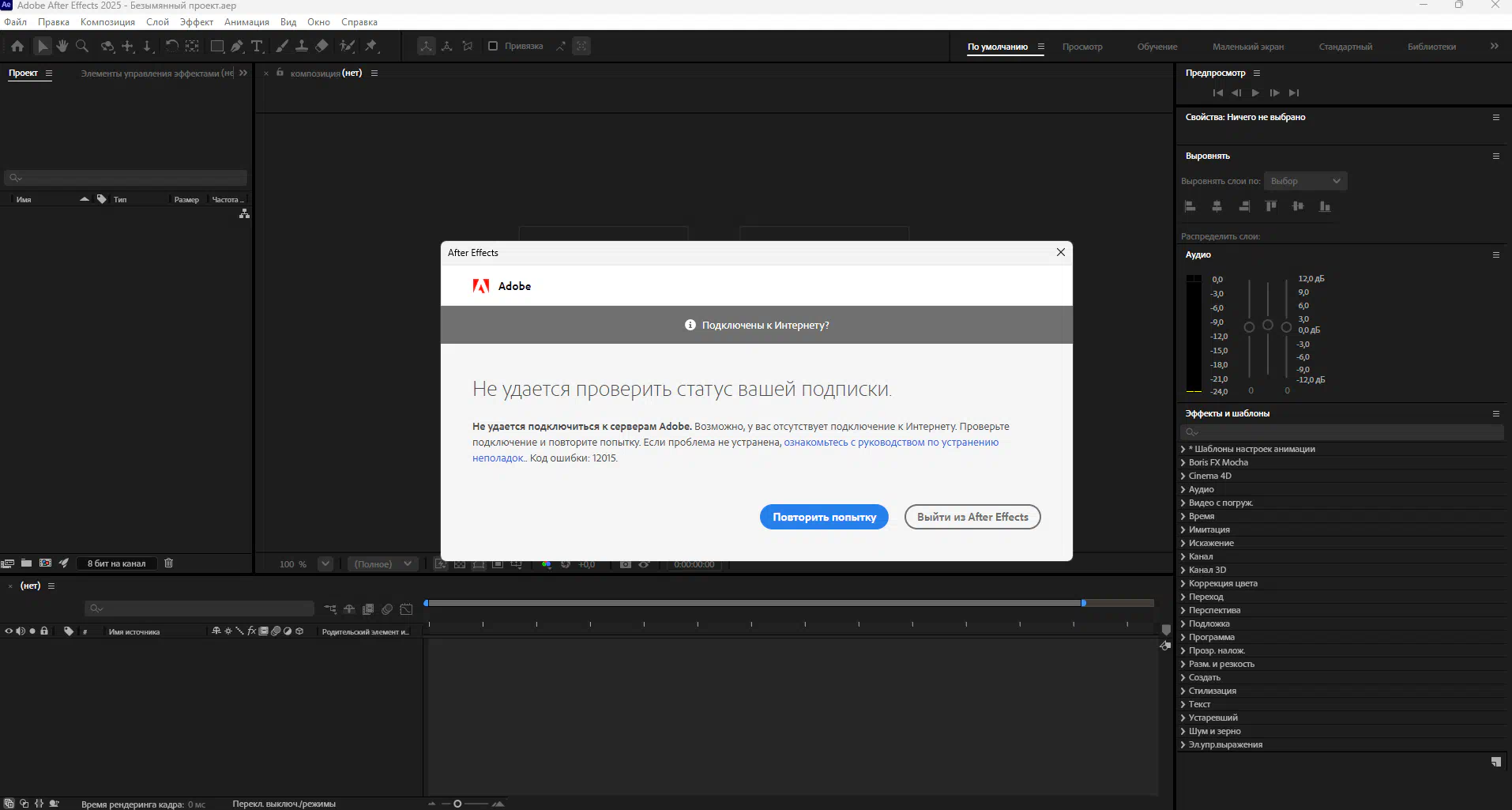Select the Zoom magnifier tool
The width and height of the screenshot is (1512, 810).
pyautogui.click(x=82, y=47)
